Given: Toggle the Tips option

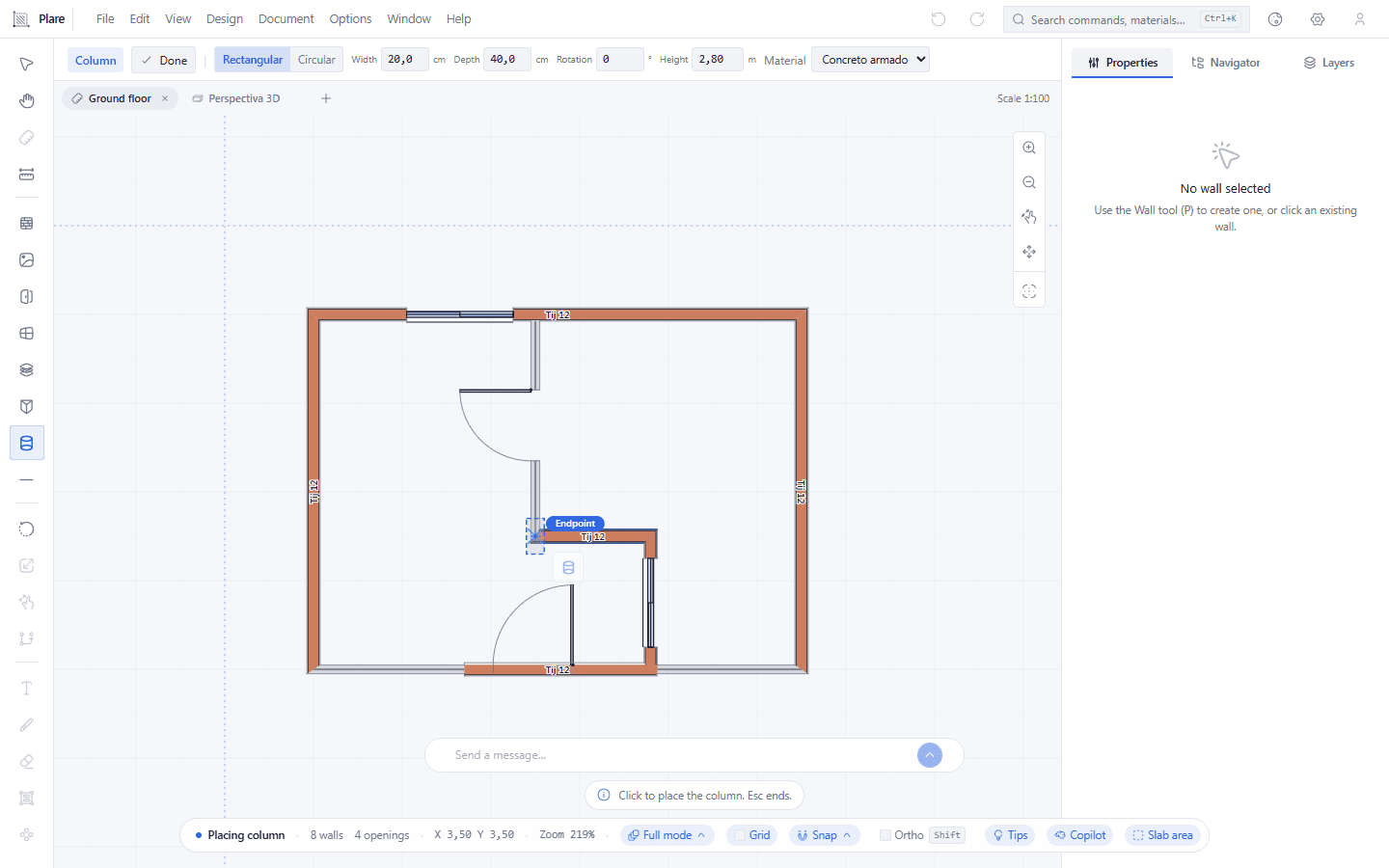Looking at the screenshot, I should coord(1010,835).
